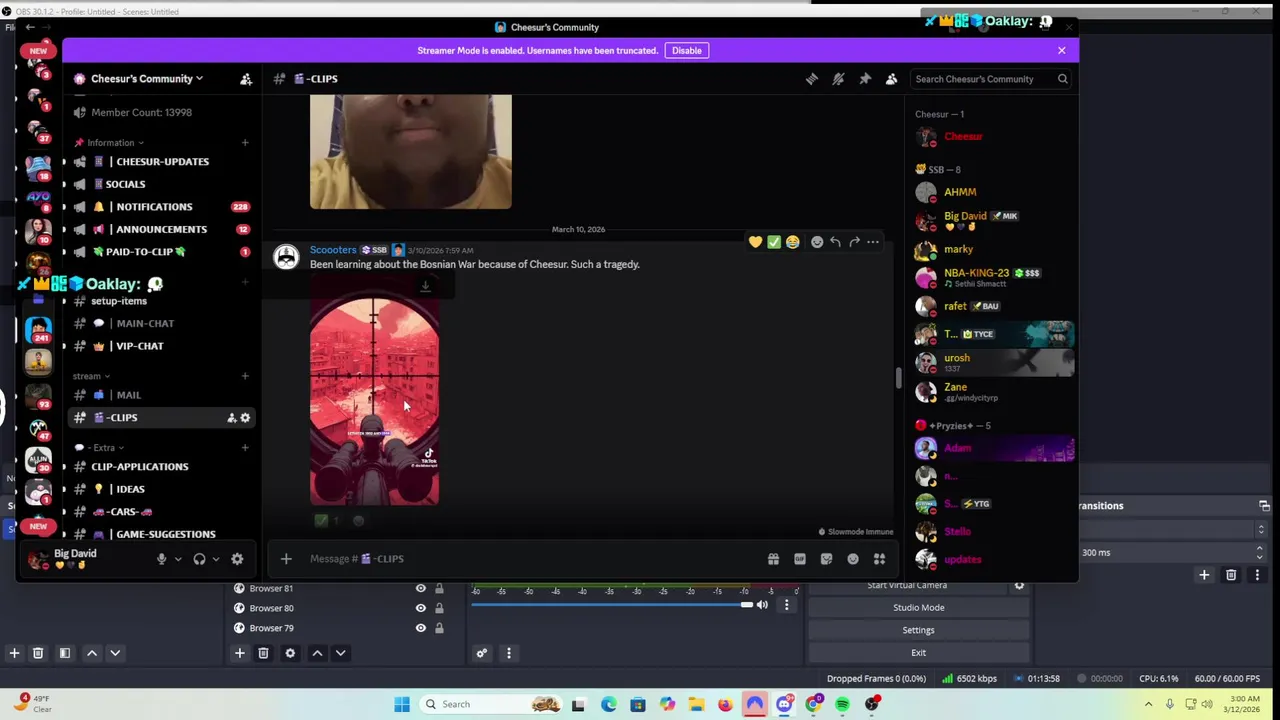Collapse the Extra channel category
The height and width of the screenshot is (720, 1280).
(104, 447)
